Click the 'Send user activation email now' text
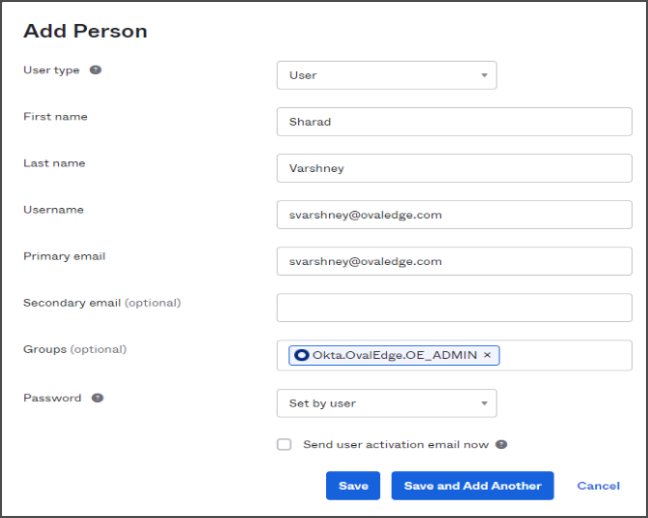 point(396,444)
